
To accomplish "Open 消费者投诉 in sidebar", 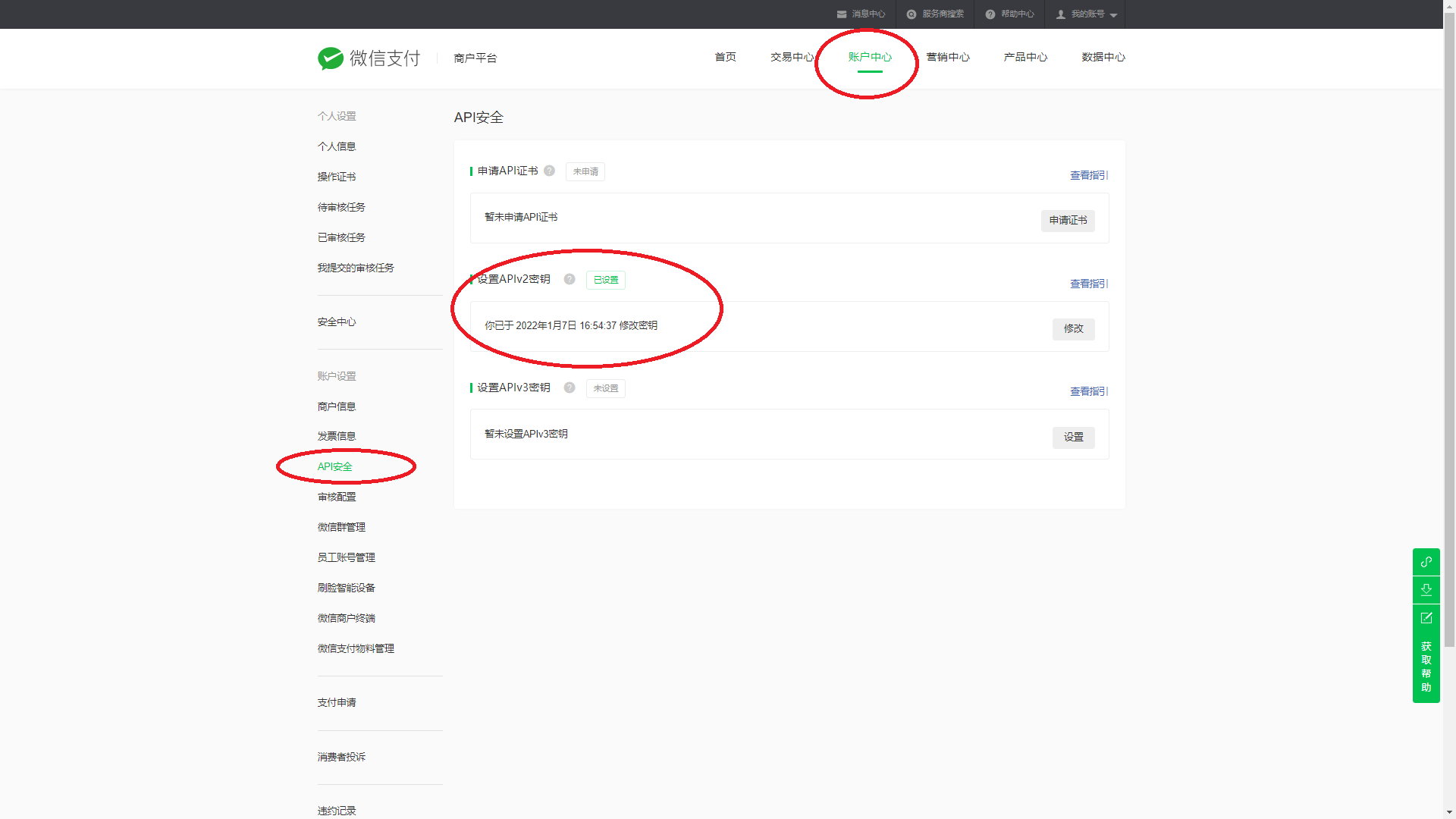I will coord(341,757).
